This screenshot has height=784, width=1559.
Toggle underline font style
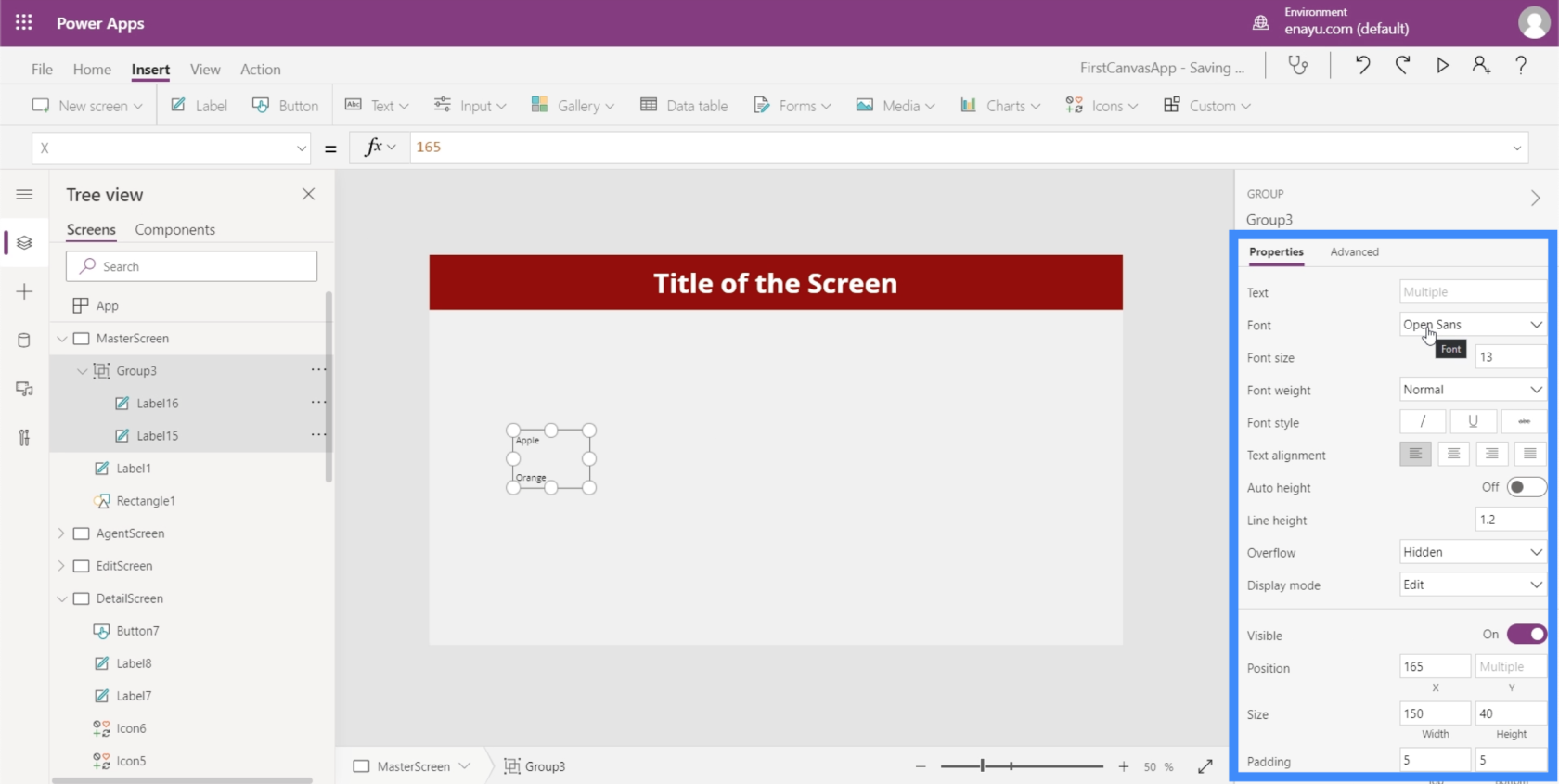click(x=1473, y=421)
